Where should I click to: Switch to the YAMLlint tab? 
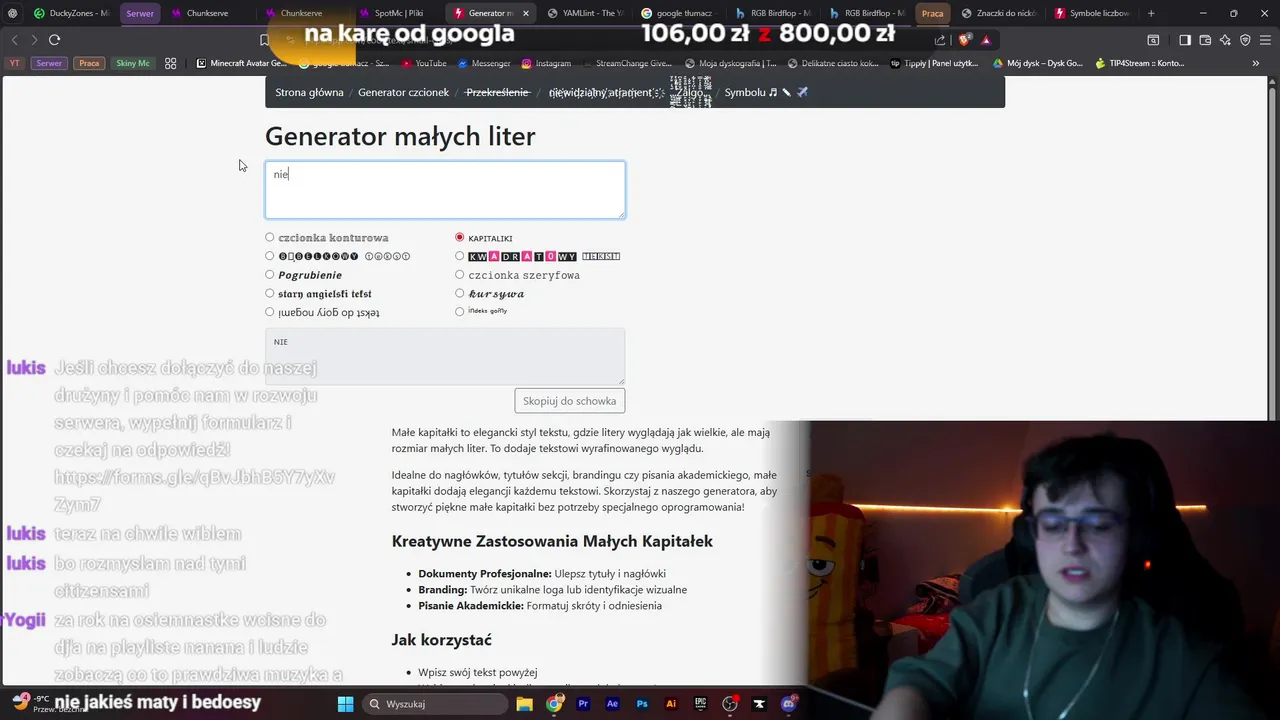(x=585, y=13)
